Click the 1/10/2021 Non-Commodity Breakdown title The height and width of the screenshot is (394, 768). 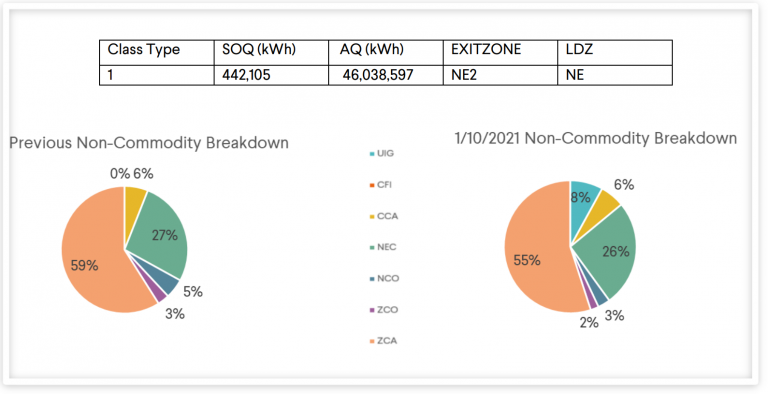pos(596,139)
